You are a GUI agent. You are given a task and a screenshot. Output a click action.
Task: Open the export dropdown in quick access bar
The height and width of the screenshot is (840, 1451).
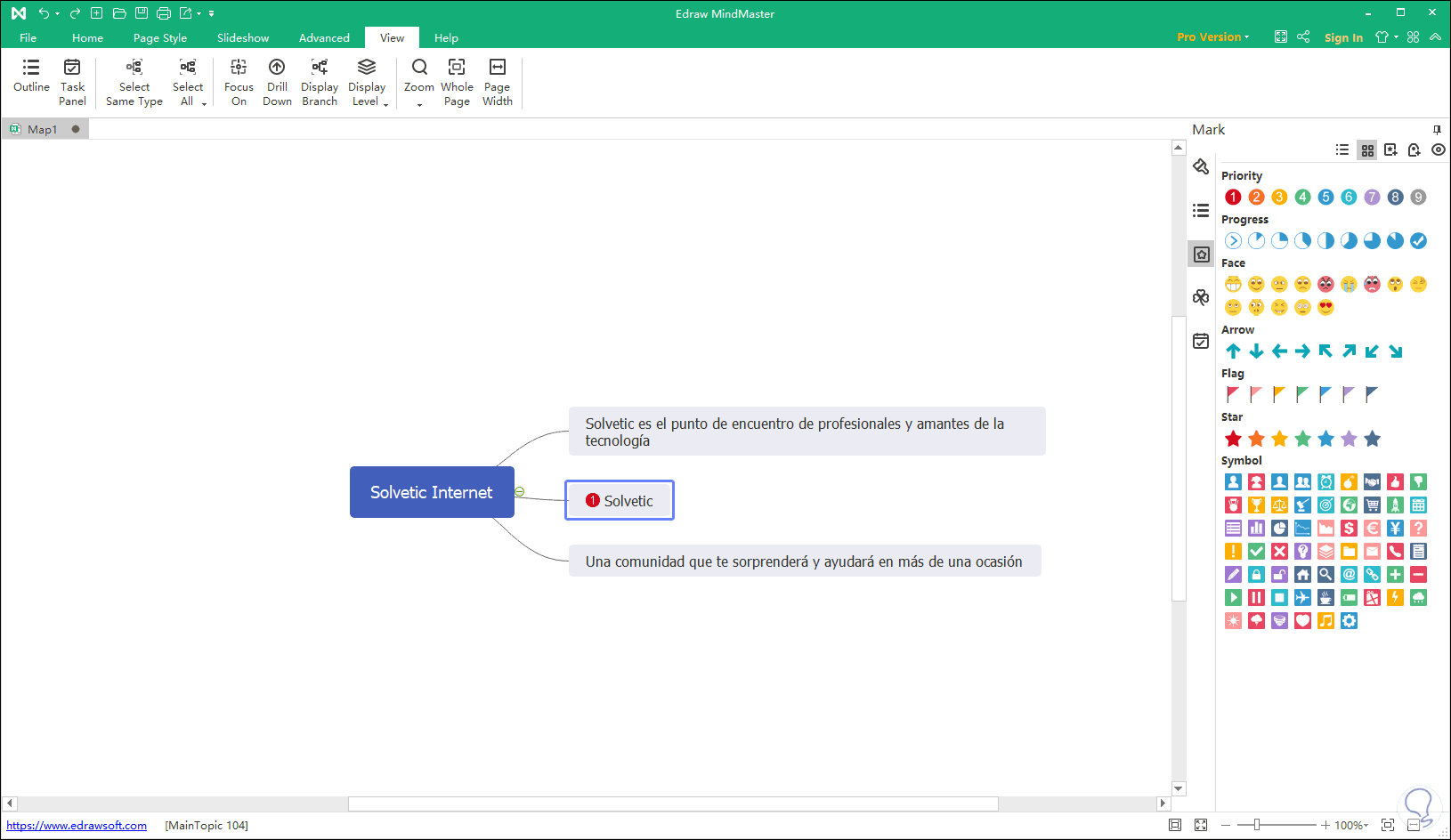[199, 13]
